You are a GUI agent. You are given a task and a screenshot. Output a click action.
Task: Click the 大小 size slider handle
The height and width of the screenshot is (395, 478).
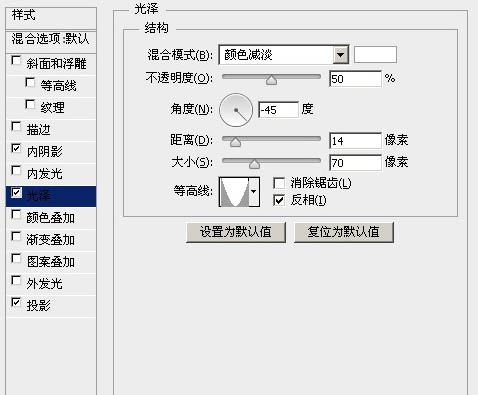click(x=254, y=164)
